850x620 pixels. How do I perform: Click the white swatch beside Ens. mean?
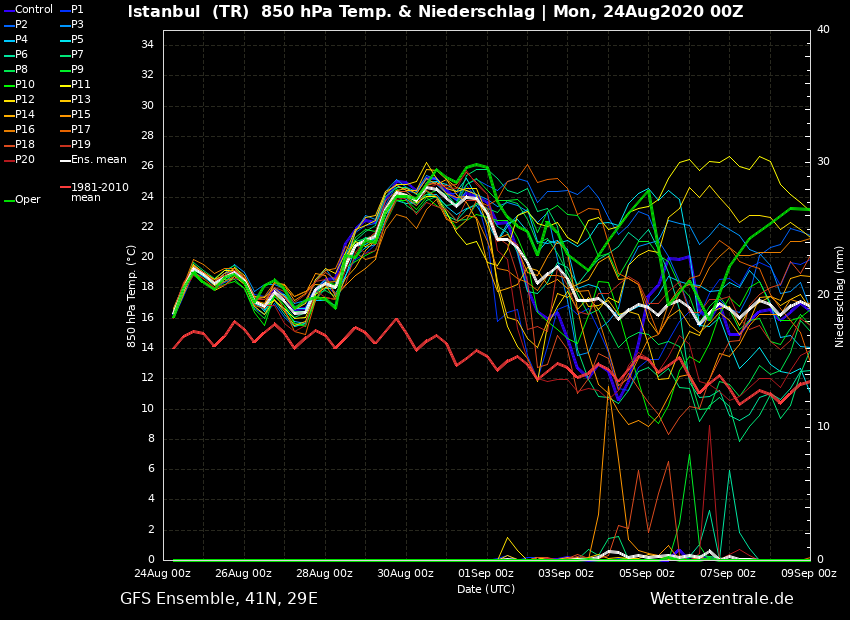click(64, 160)
